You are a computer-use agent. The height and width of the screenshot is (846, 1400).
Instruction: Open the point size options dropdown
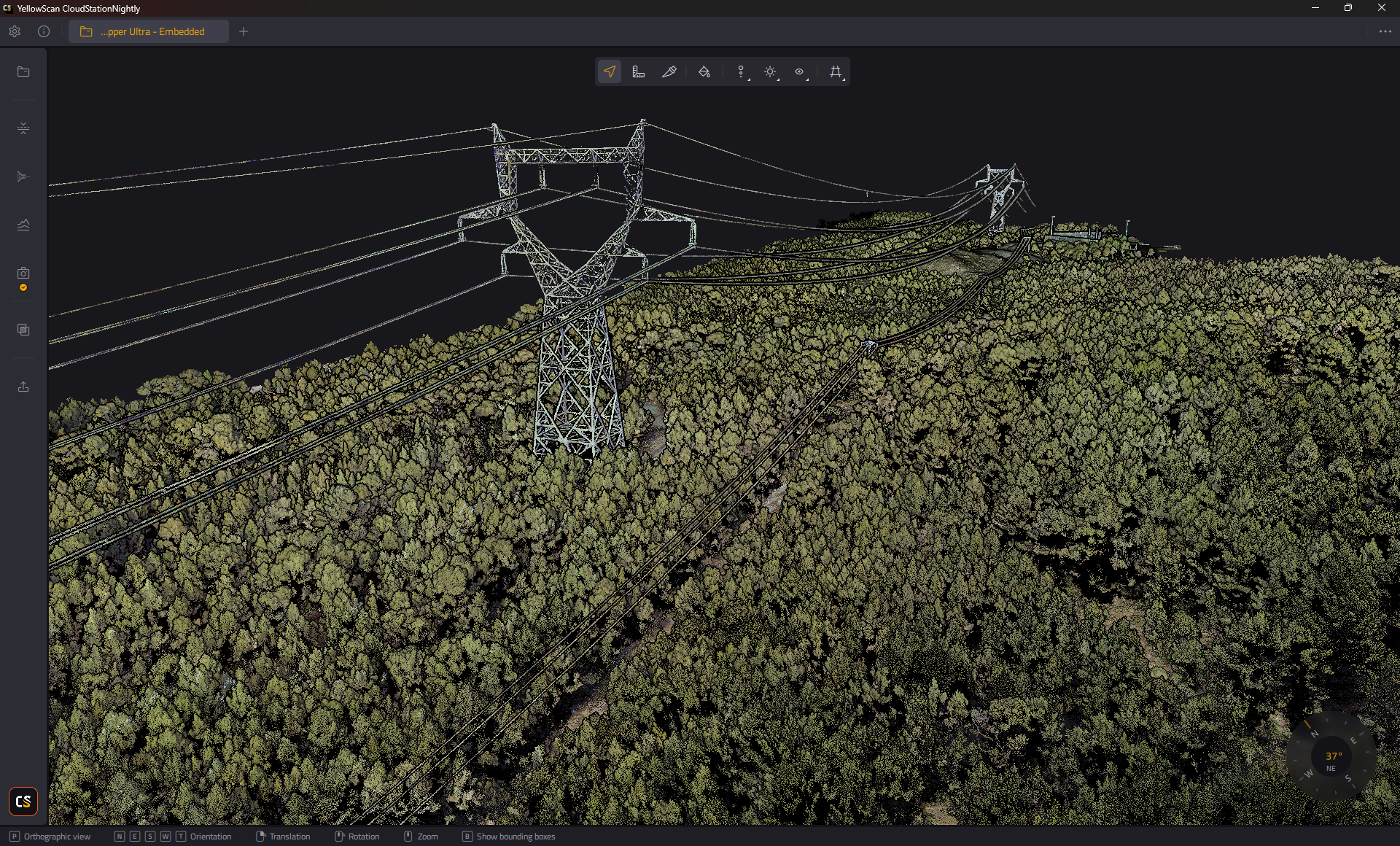coord(742,71)
